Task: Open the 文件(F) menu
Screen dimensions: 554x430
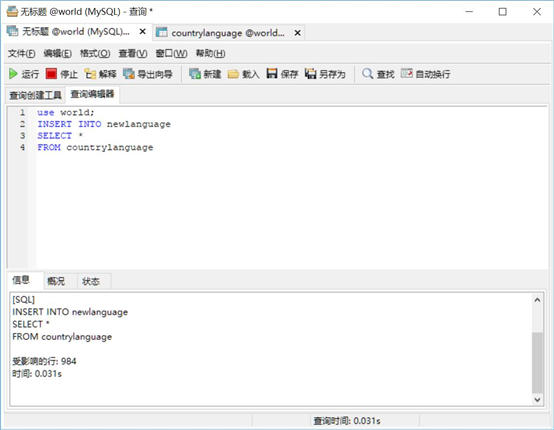Action: [x=22, y=54]
